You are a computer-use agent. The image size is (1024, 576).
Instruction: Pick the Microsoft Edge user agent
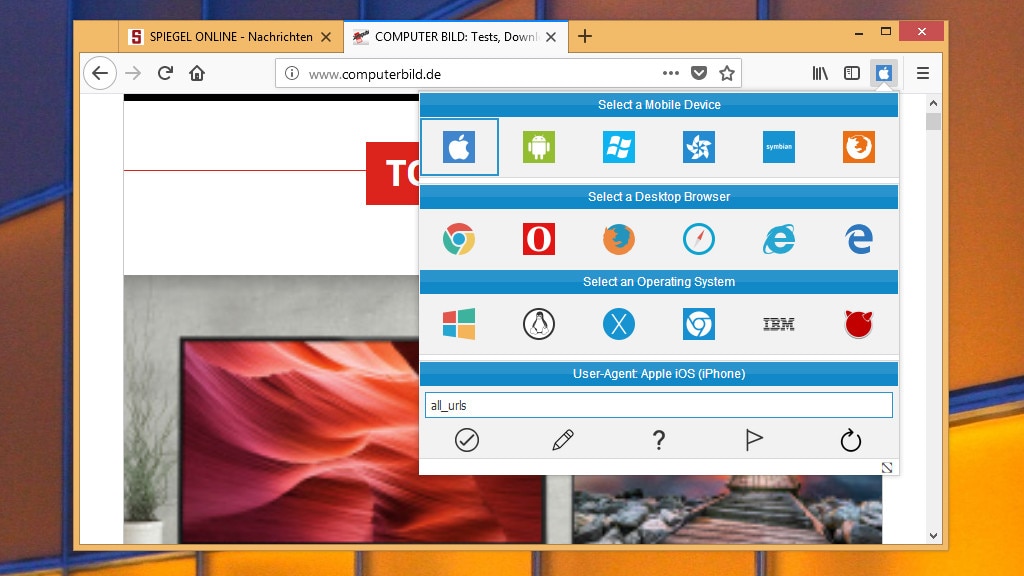pos(859,238)
